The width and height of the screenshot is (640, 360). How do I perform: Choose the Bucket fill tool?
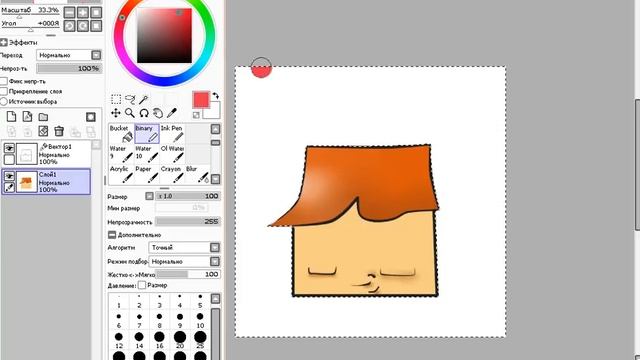(121, 133)
